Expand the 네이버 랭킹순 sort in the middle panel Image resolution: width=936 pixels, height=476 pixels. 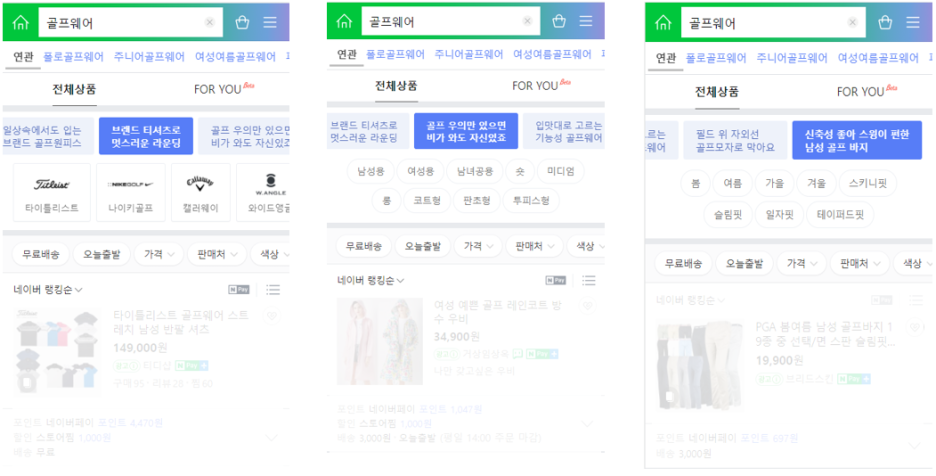point(371,280)
